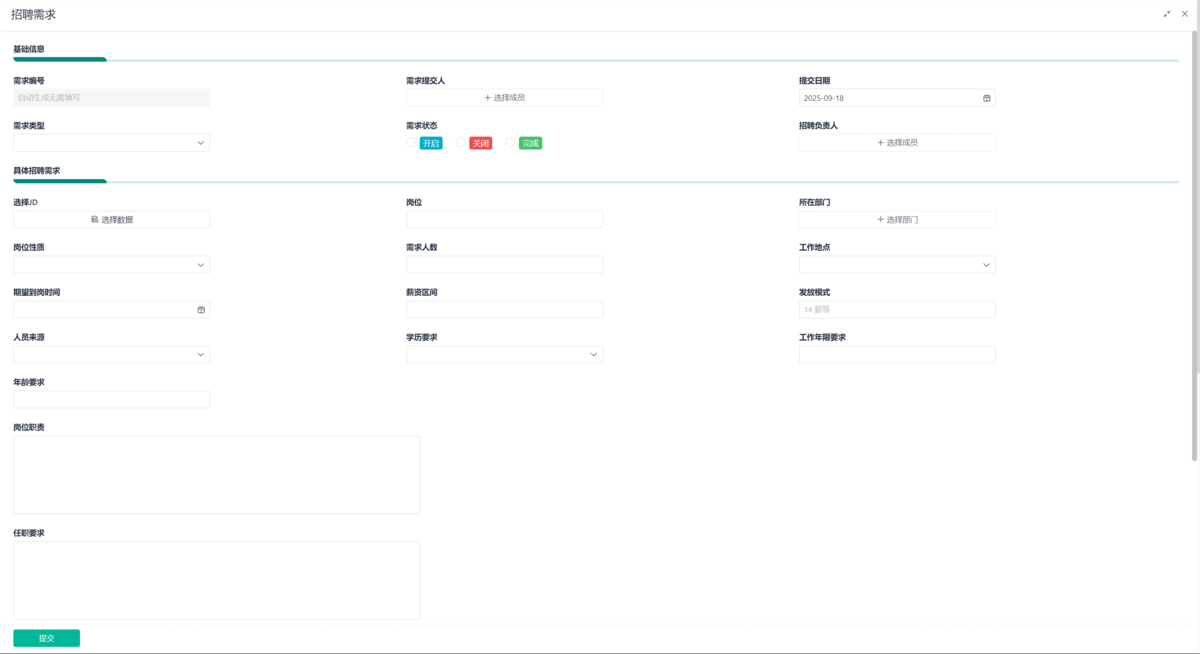
Task: Click the 基础信息 section heading
Action: tap(29, 49)
